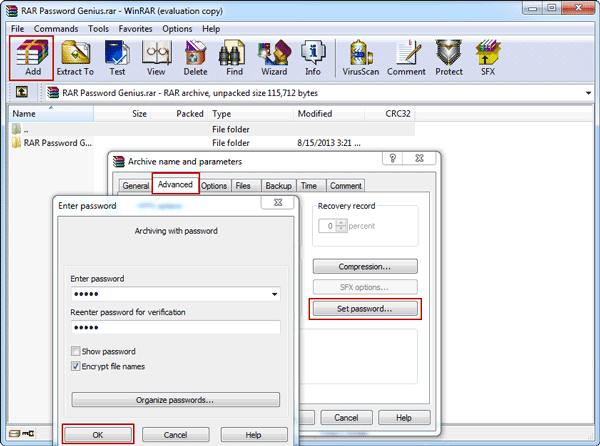Click the Reenter password verification field
600x446 pixels.
tap(175, 328)
